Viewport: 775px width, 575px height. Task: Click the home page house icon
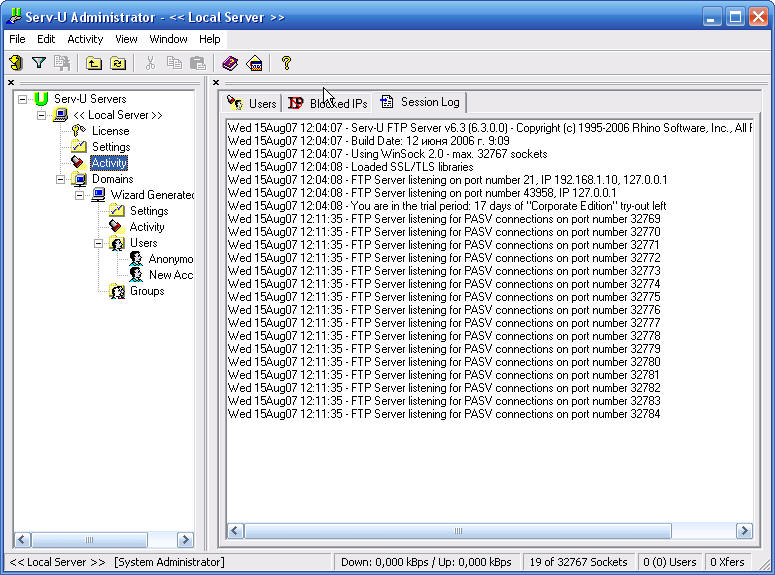[254, 63]
